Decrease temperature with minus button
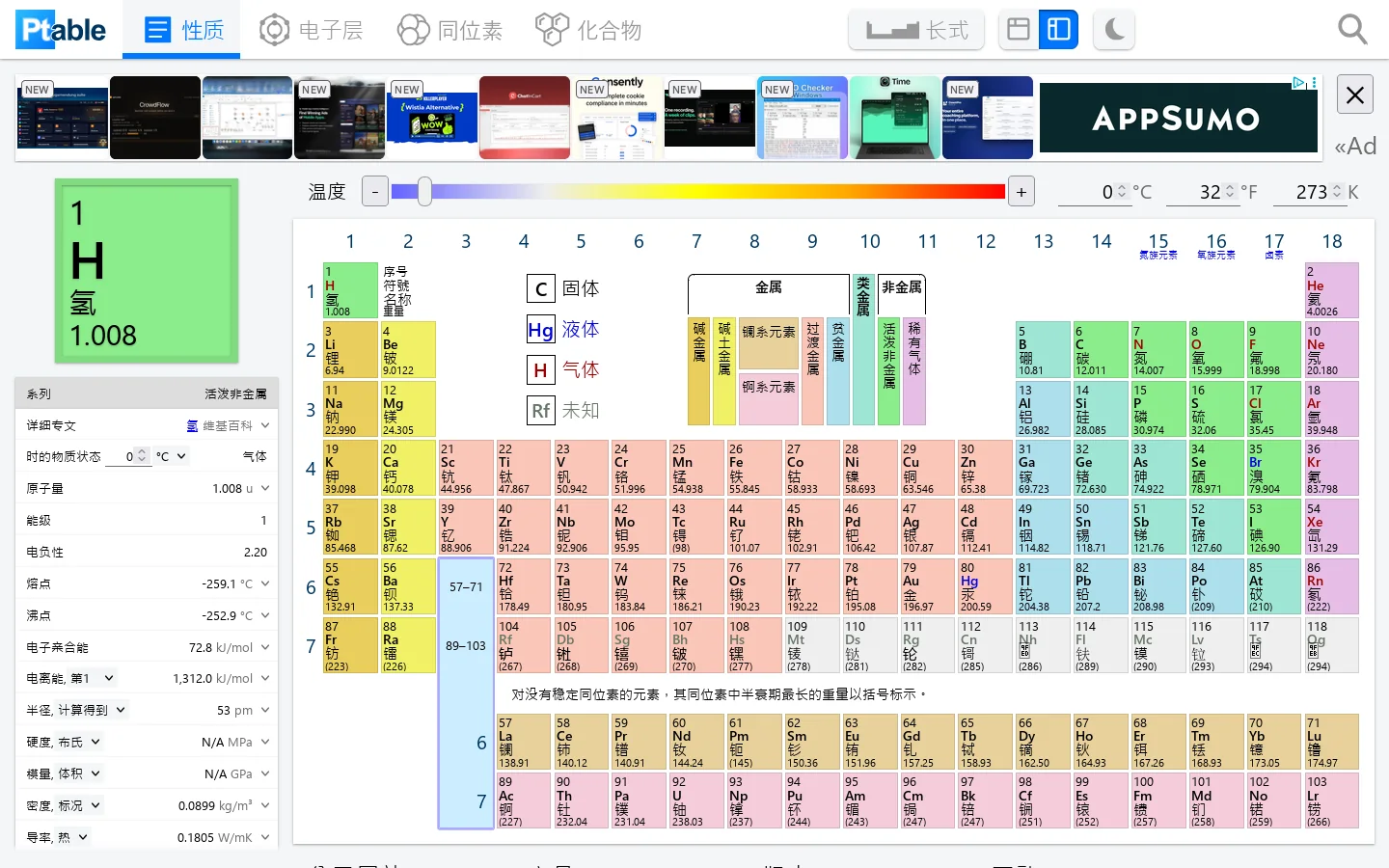1389x868 pixels. 375,191
